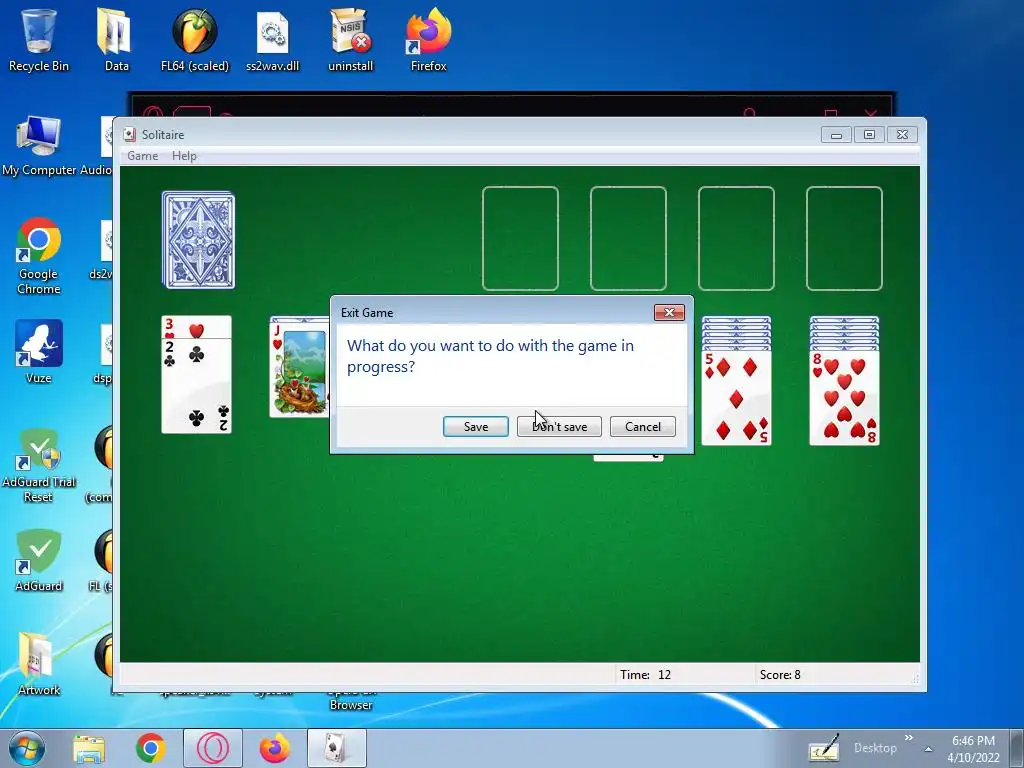
Task: Launch Vuze desktop shortcut
Action: (39, 351)
